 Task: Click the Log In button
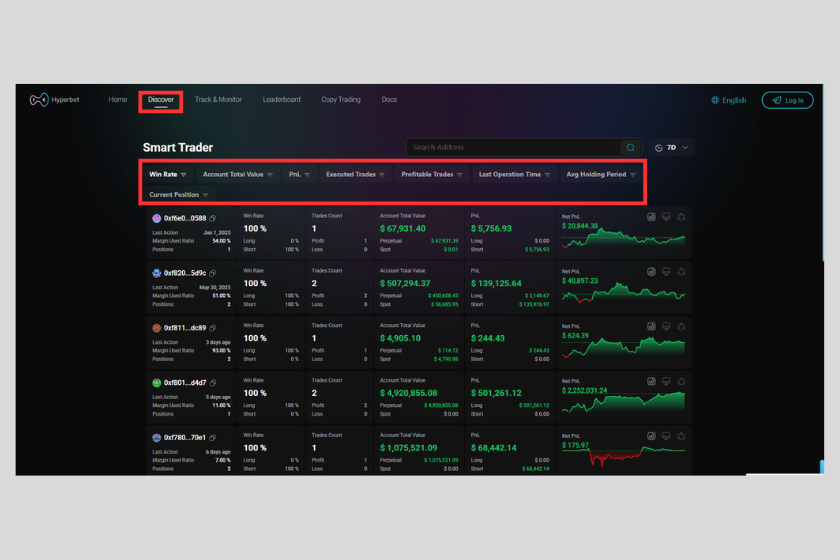788,100
